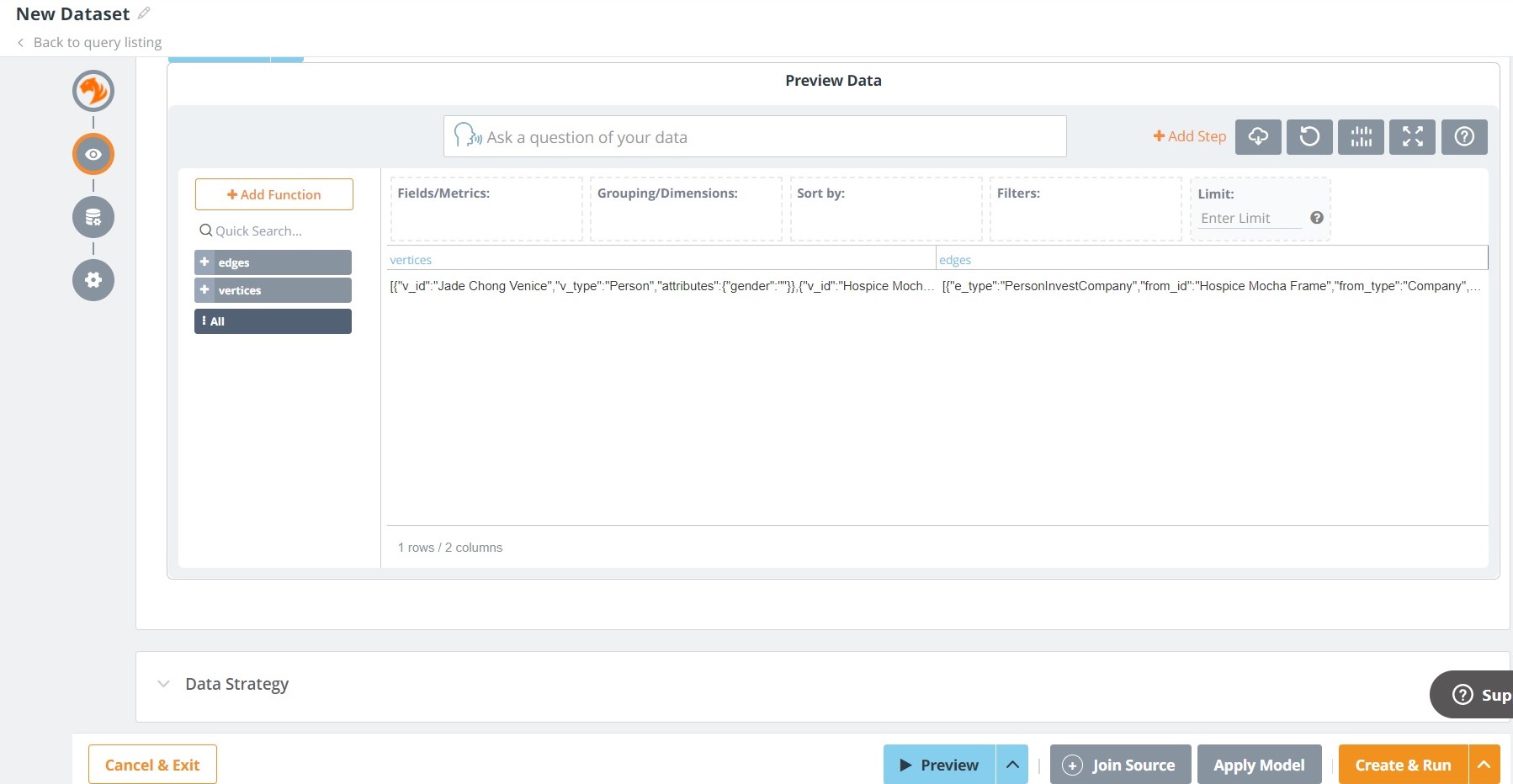Open the Create & Run dropdown arrow
The width and height of the screenshot is (1513, 784).
tap(1484, 765)
